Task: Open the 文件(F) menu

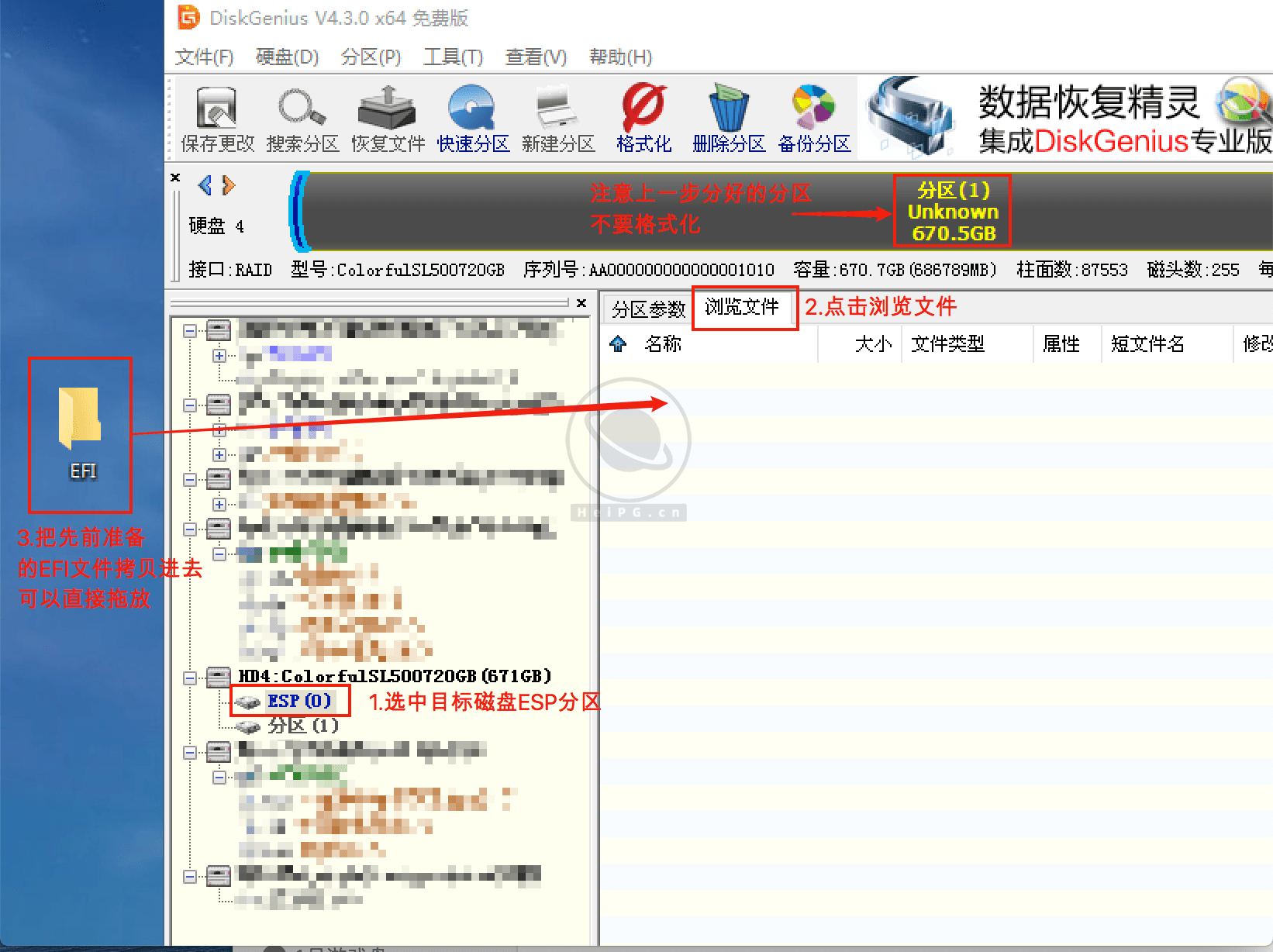Action: tap(204, 57)
